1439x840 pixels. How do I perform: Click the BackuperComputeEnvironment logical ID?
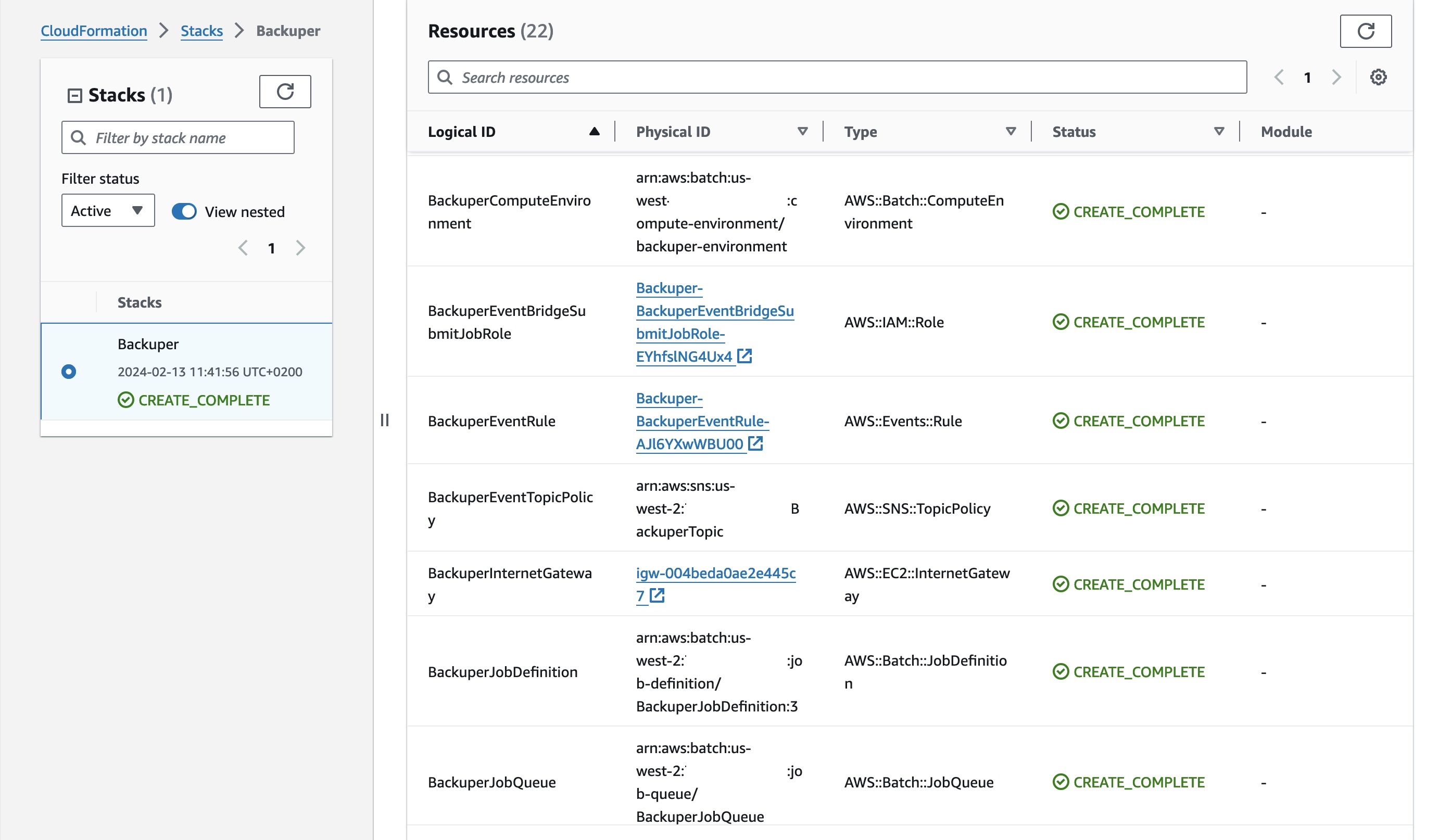(509, 212)
